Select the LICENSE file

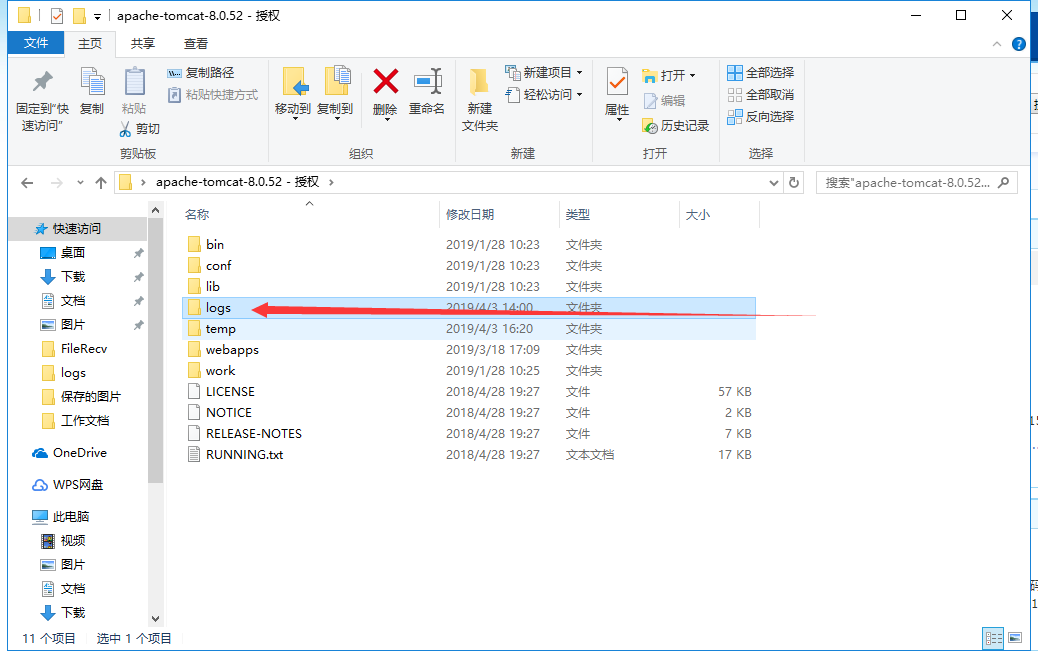(469, 392)
